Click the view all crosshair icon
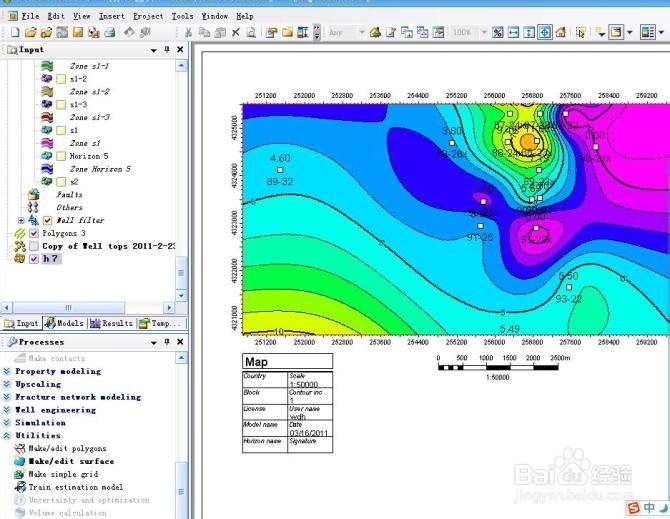This screenshot has height=519, width=670. [x=545, y=32]
